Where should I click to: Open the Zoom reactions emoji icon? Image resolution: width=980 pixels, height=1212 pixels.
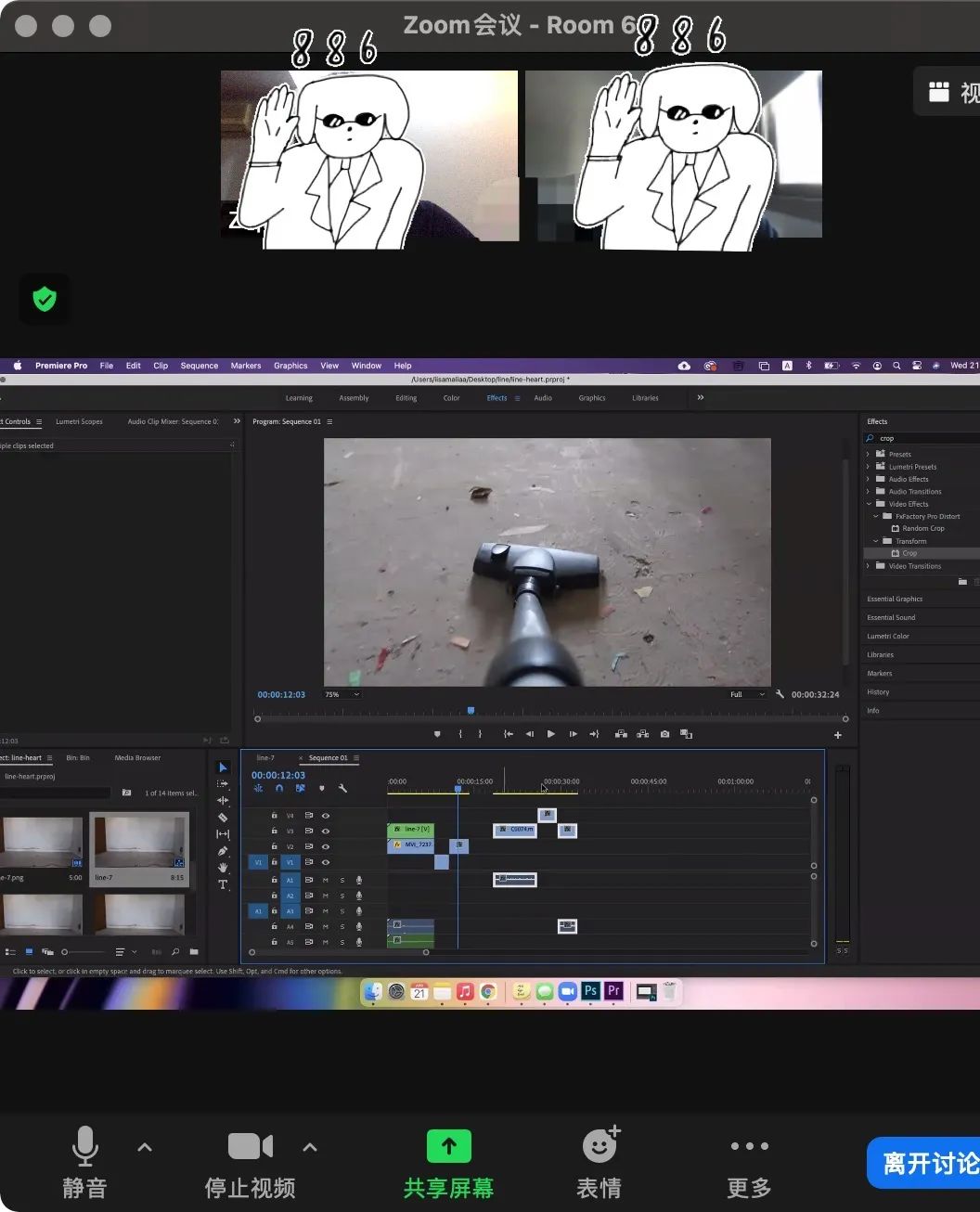point(600,1146)
